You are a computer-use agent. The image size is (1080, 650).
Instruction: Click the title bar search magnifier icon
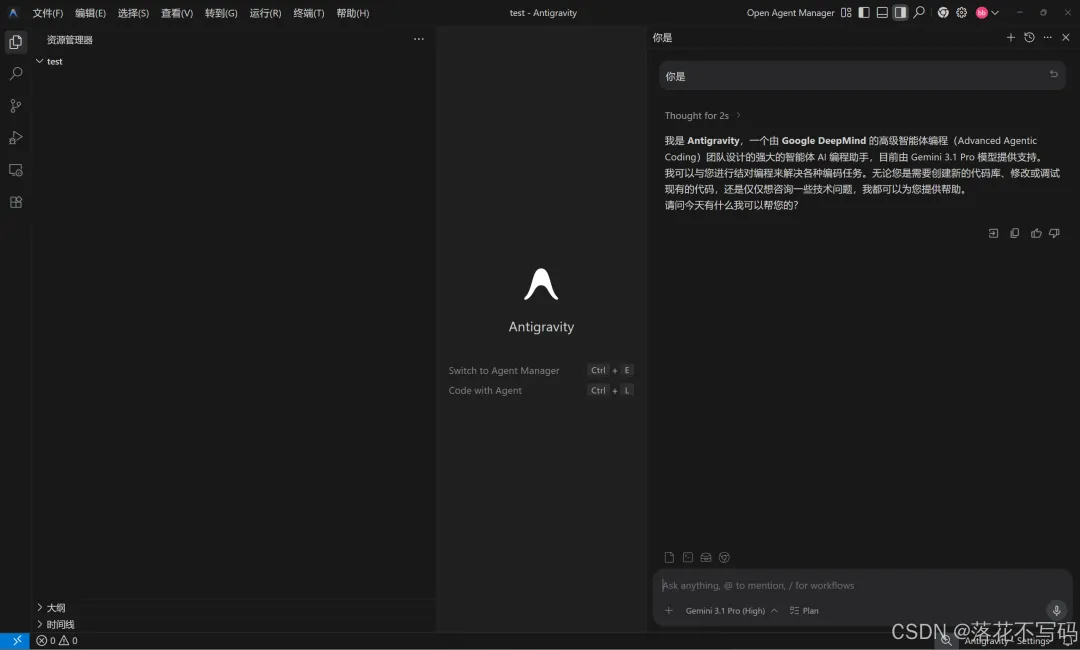[x=919, y=12]
